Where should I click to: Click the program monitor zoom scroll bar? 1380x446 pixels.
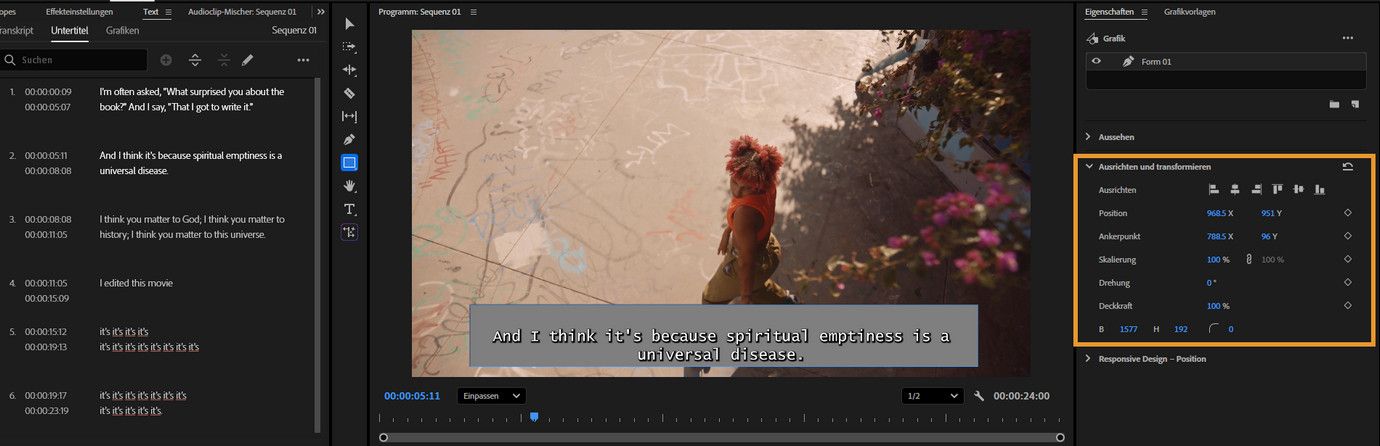pyautogui.click(x=721, y=437)
